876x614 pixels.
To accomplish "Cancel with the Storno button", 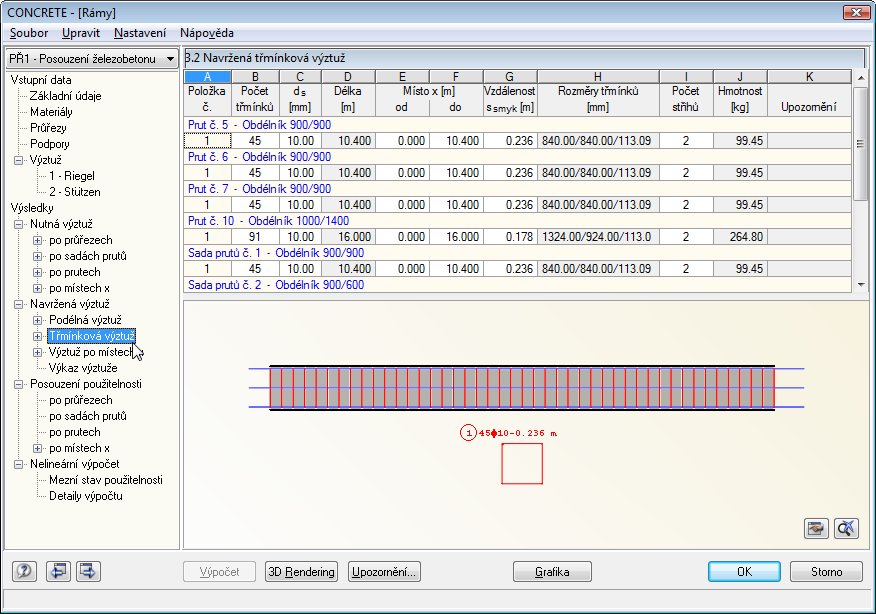I will tap(826, 572).
